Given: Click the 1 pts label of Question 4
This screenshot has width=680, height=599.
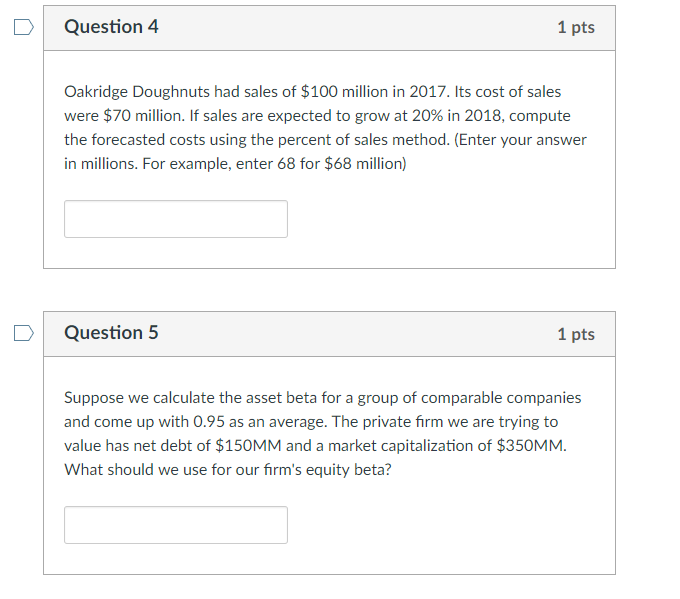Looking at the screenshot, I should point(576,27).
